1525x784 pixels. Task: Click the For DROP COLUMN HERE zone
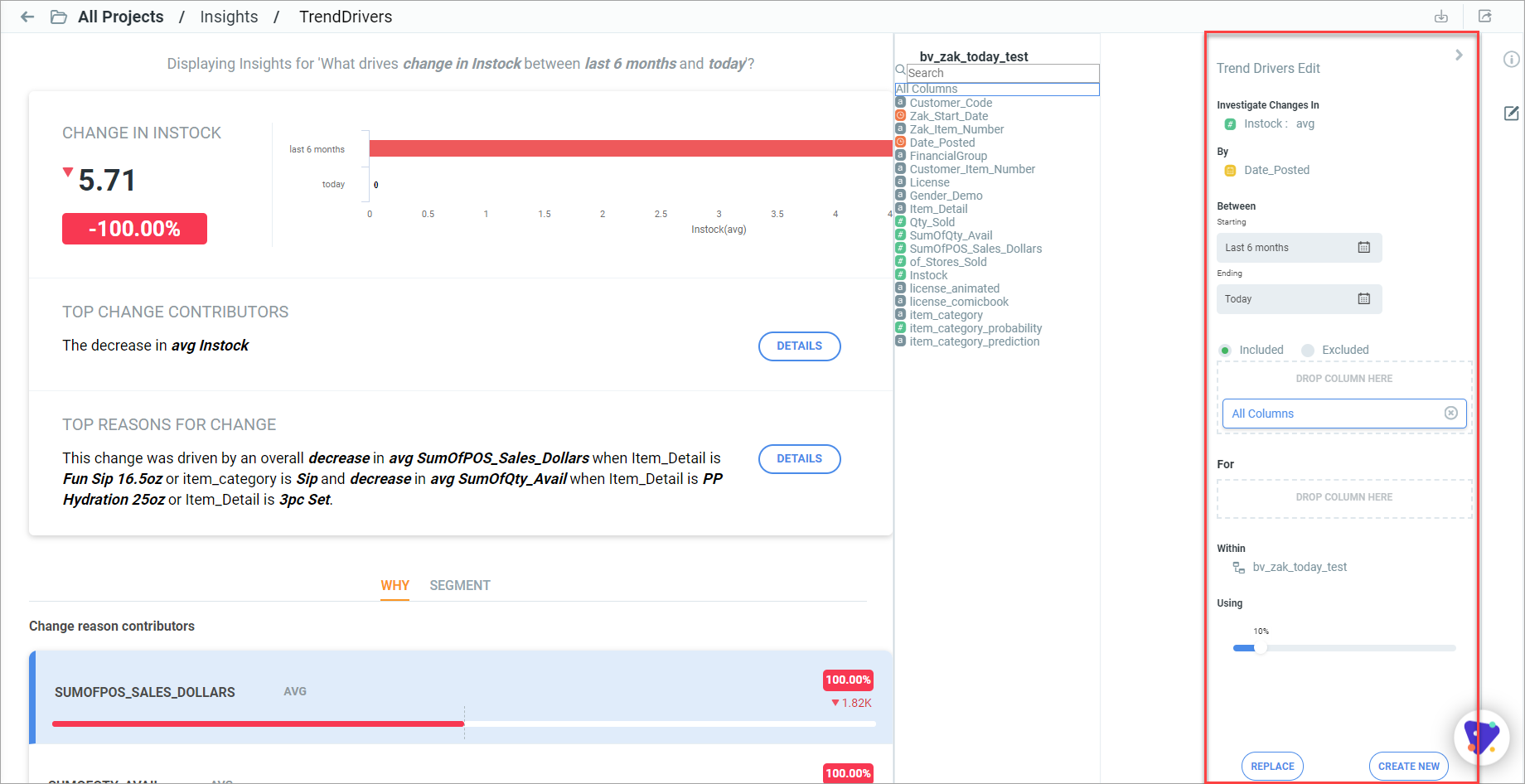(1344, 498)
